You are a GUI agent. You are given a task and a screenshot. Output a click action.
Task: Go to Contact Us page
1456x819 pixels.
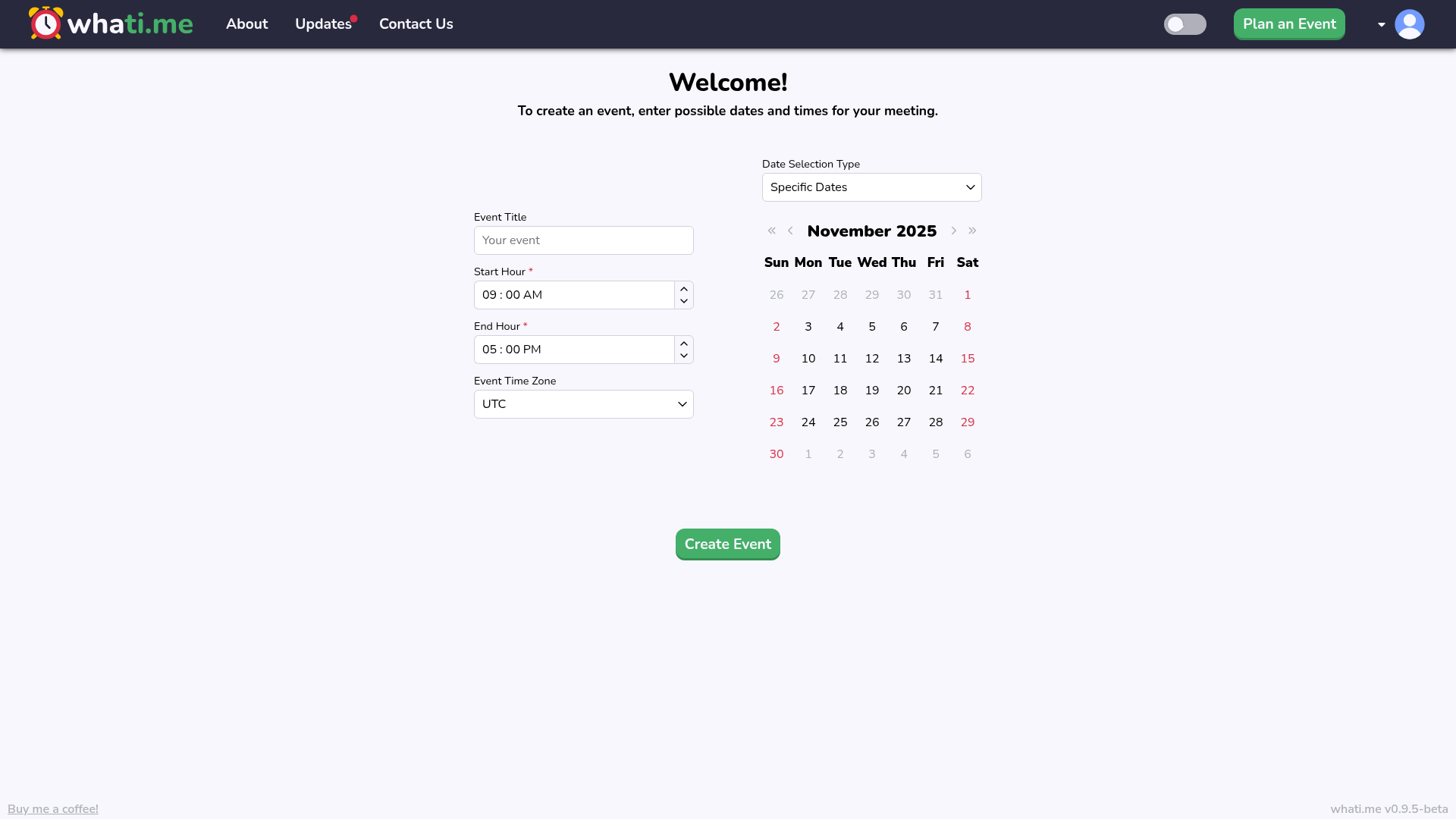[x=416, y=24]
